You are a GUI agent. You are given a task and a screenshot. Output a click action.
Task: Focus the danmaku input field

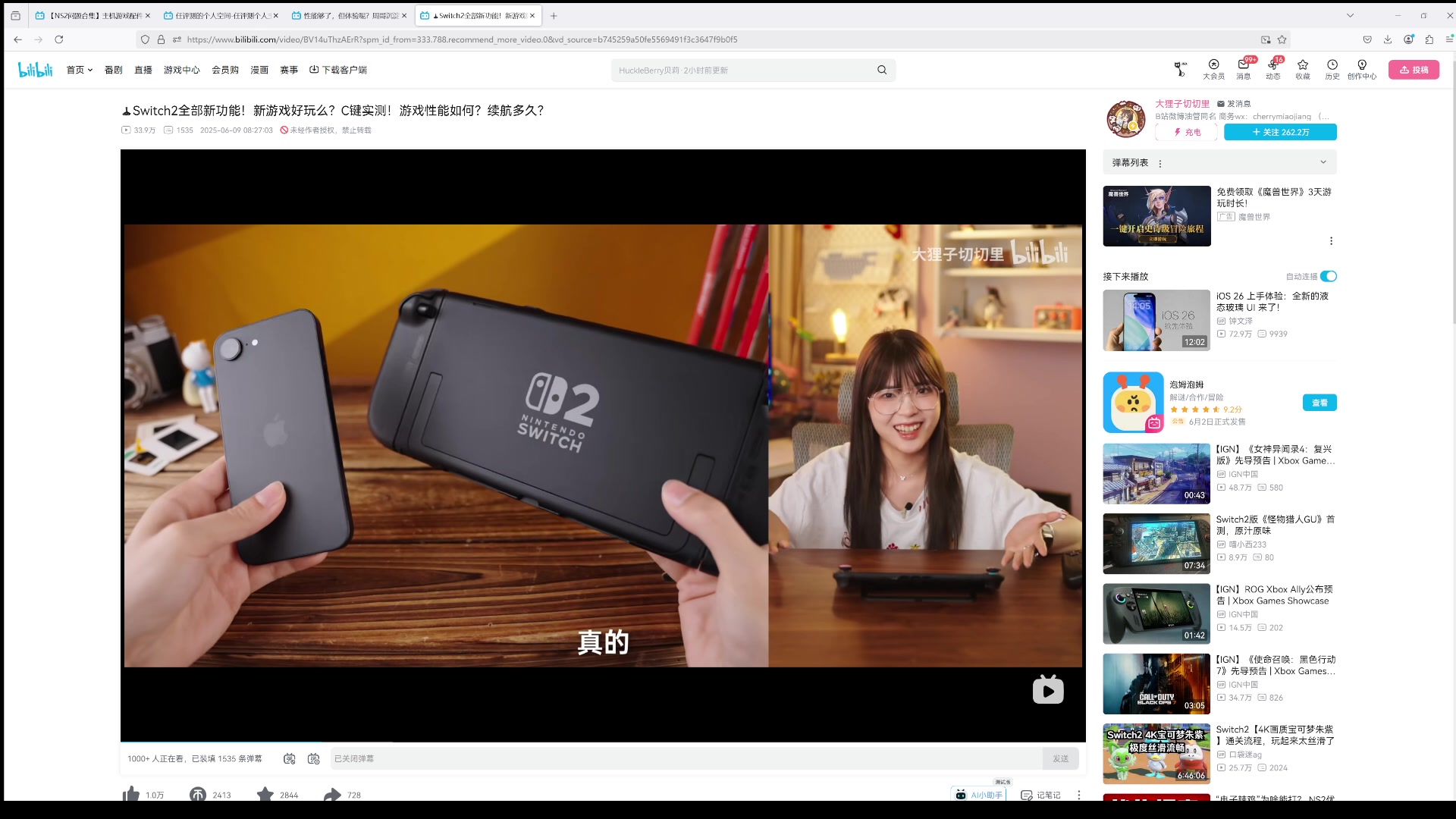pos(686,758)
